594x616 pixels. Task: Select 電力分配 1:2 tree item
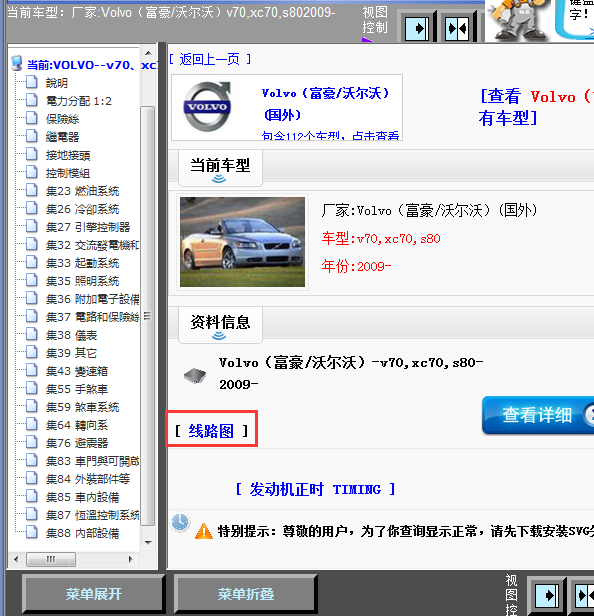[x=79, y=101]
